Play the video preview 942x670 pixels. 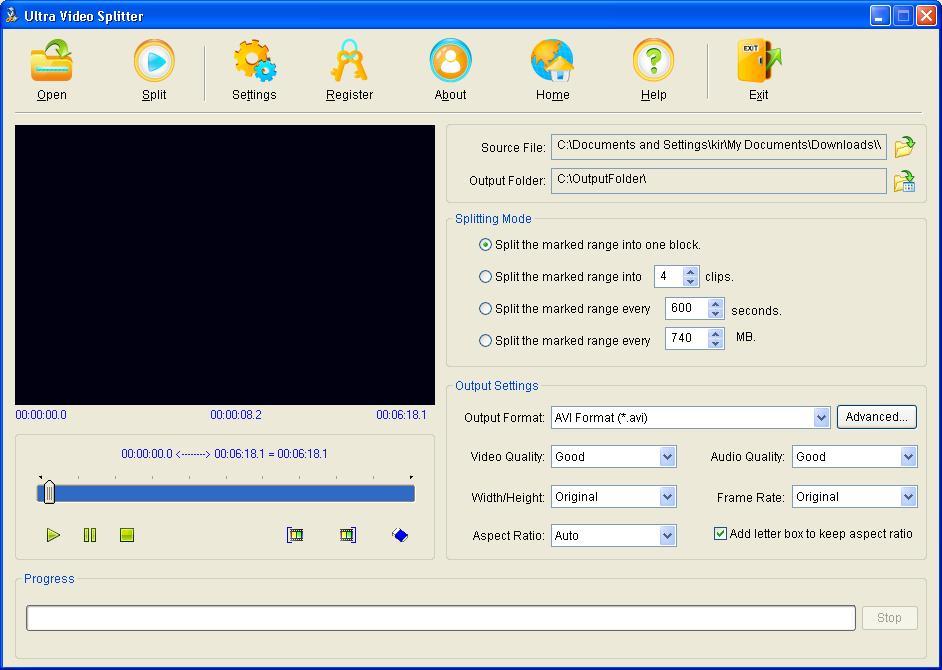53,535
